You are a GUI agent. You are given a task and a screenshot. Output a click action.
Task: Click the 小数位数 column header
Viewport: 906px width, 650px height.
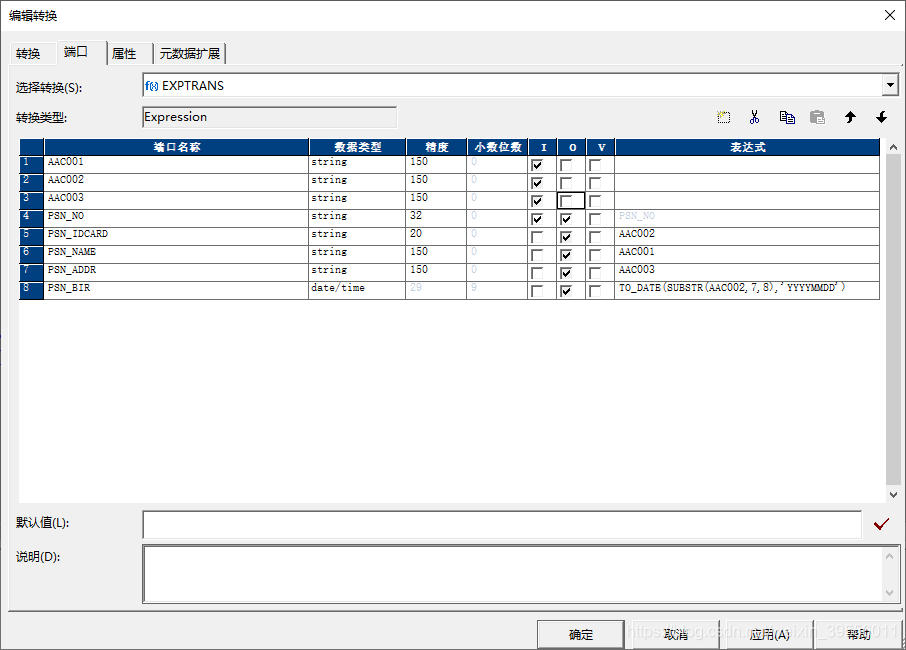497,147
